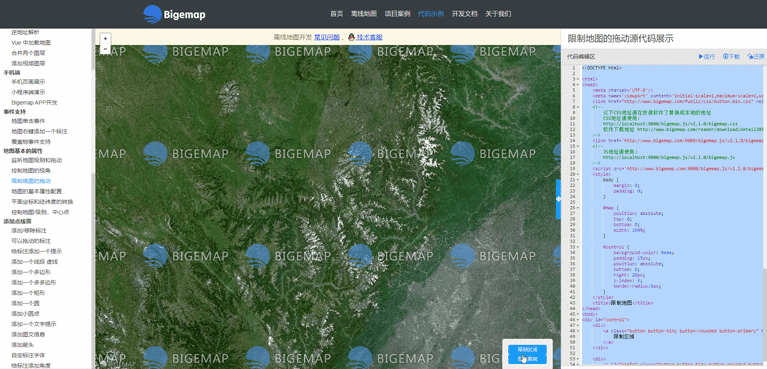Open 首页 in the top navigation

point(337,14)
